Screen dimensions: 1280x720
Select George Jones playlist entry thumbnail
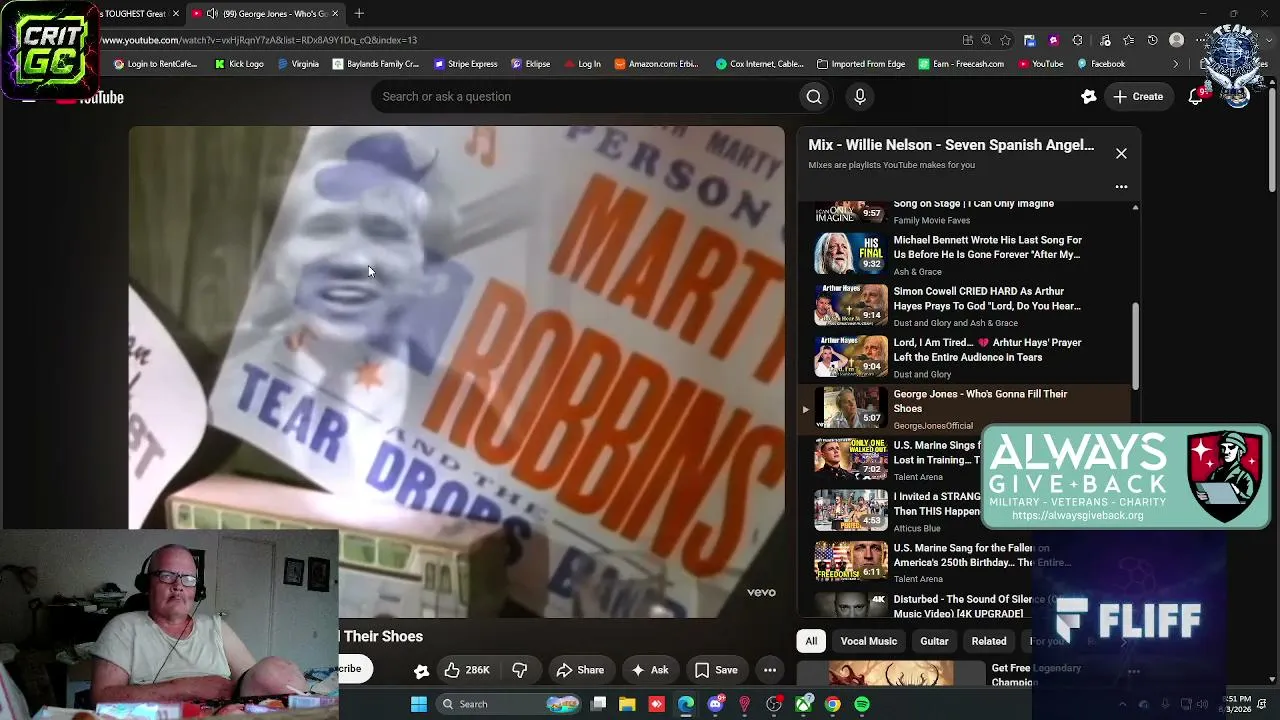click(x=851, y=407)
